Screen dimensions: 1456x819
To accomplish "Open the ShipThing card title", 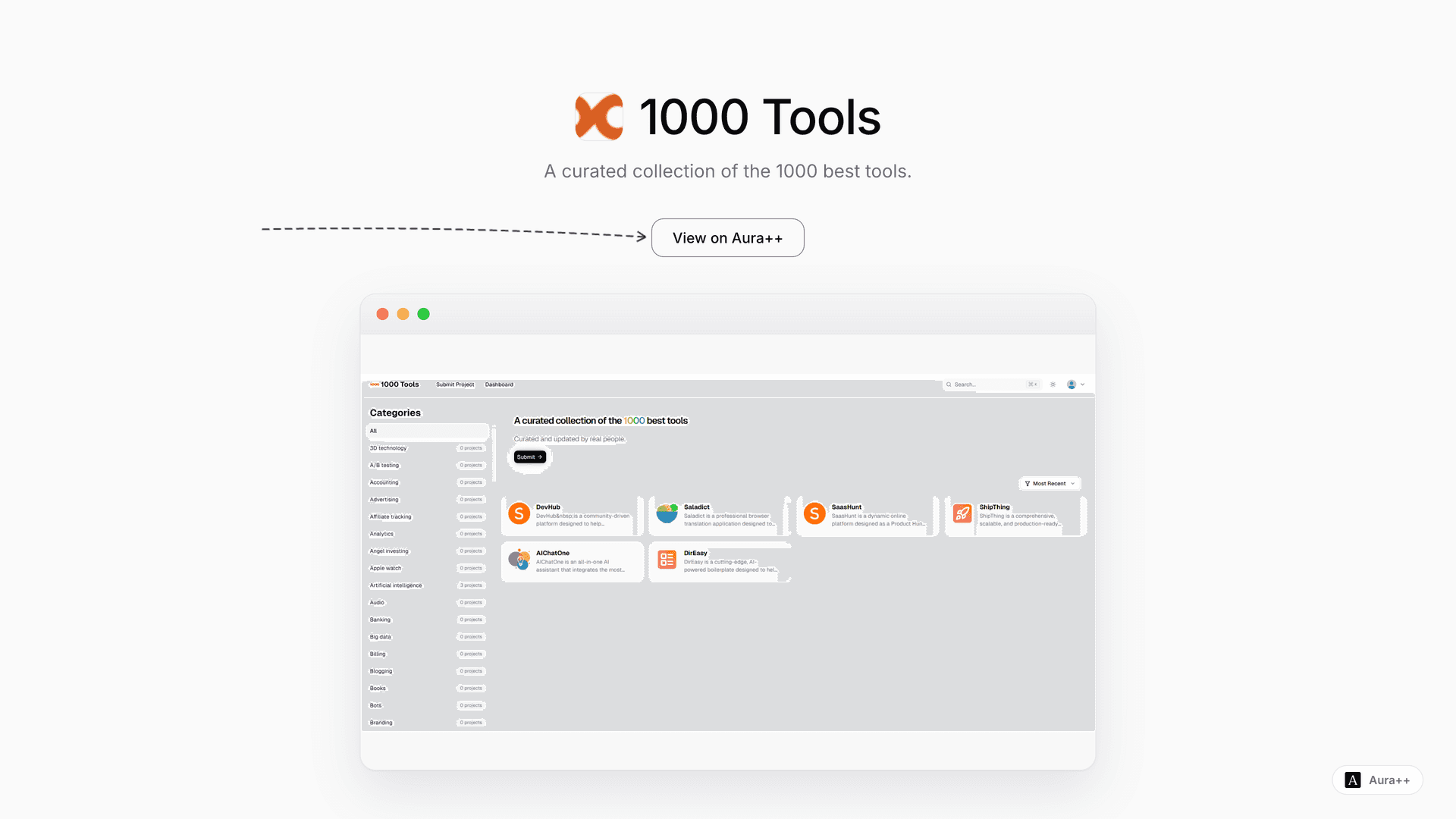I will point(994,507).
